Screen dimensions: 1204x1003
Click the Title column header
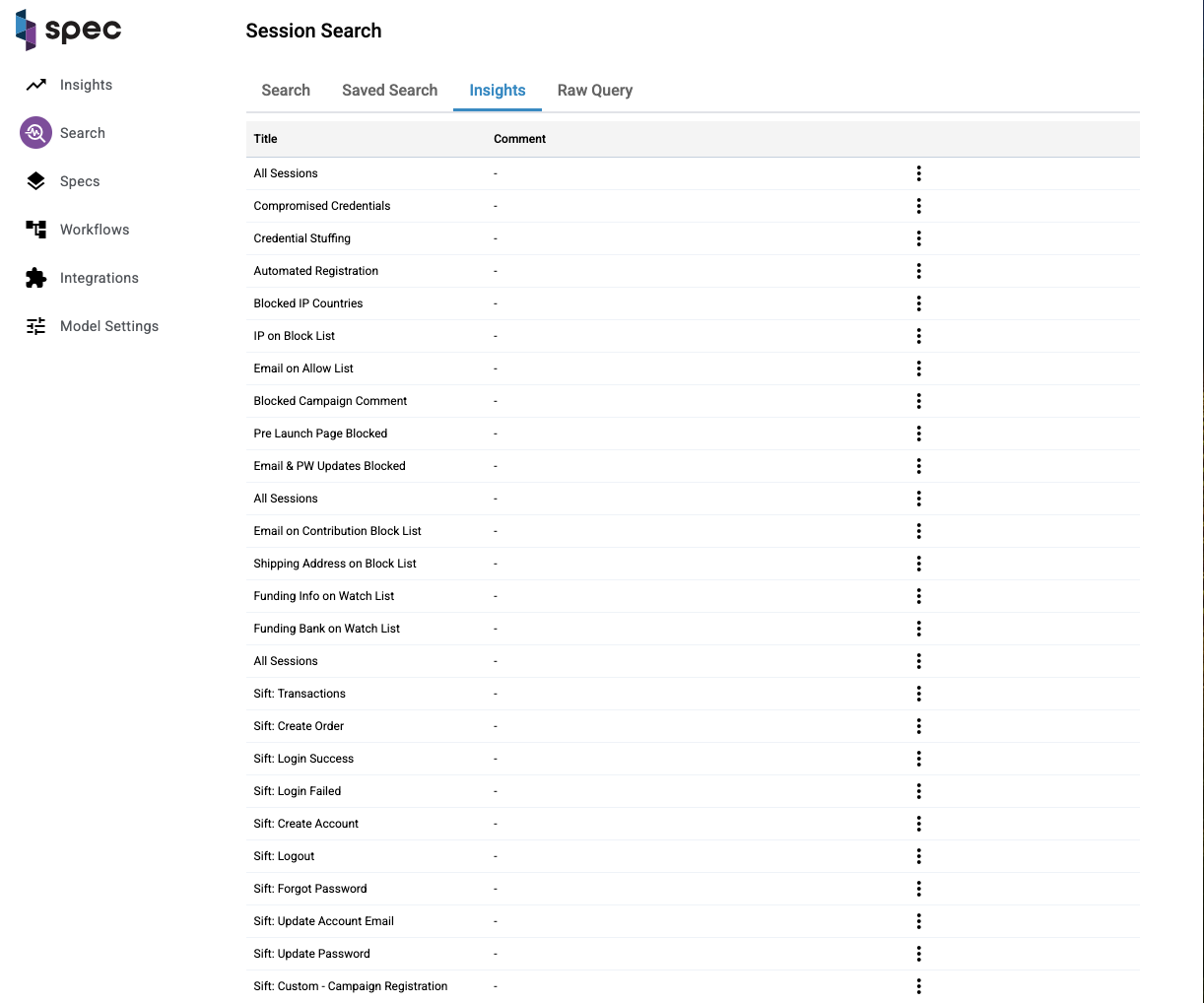265,139
